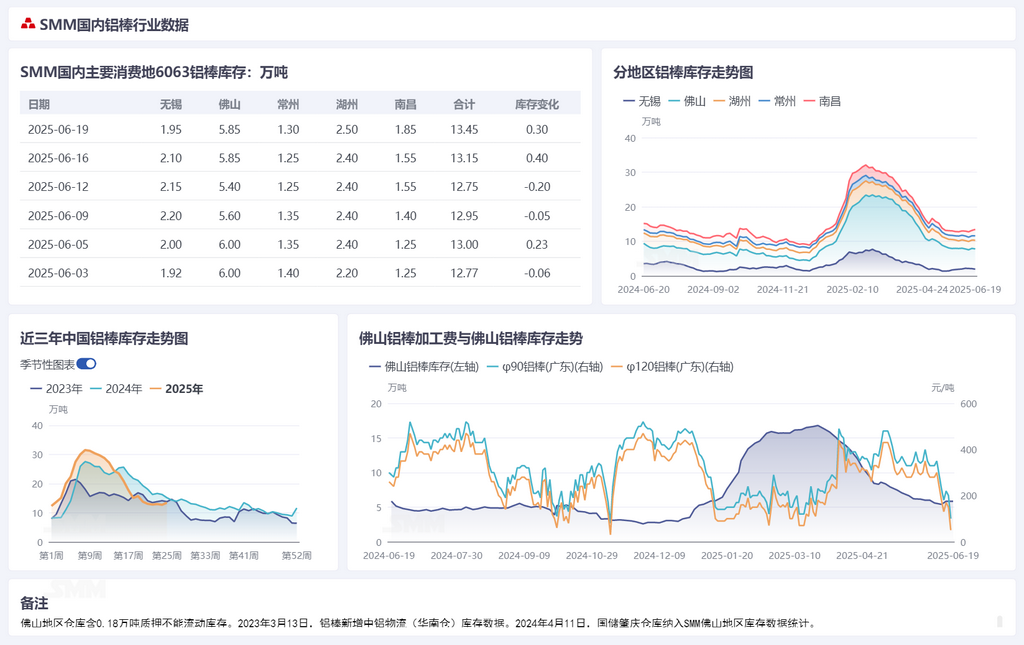1024x645 pixels.
Task: Select the 2025-06-09 date cell
Action: (58, 215)
